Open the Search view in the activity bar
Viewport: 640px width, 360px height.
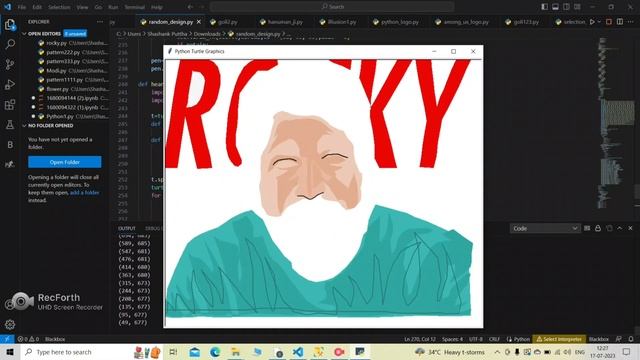tap(10, 44)
